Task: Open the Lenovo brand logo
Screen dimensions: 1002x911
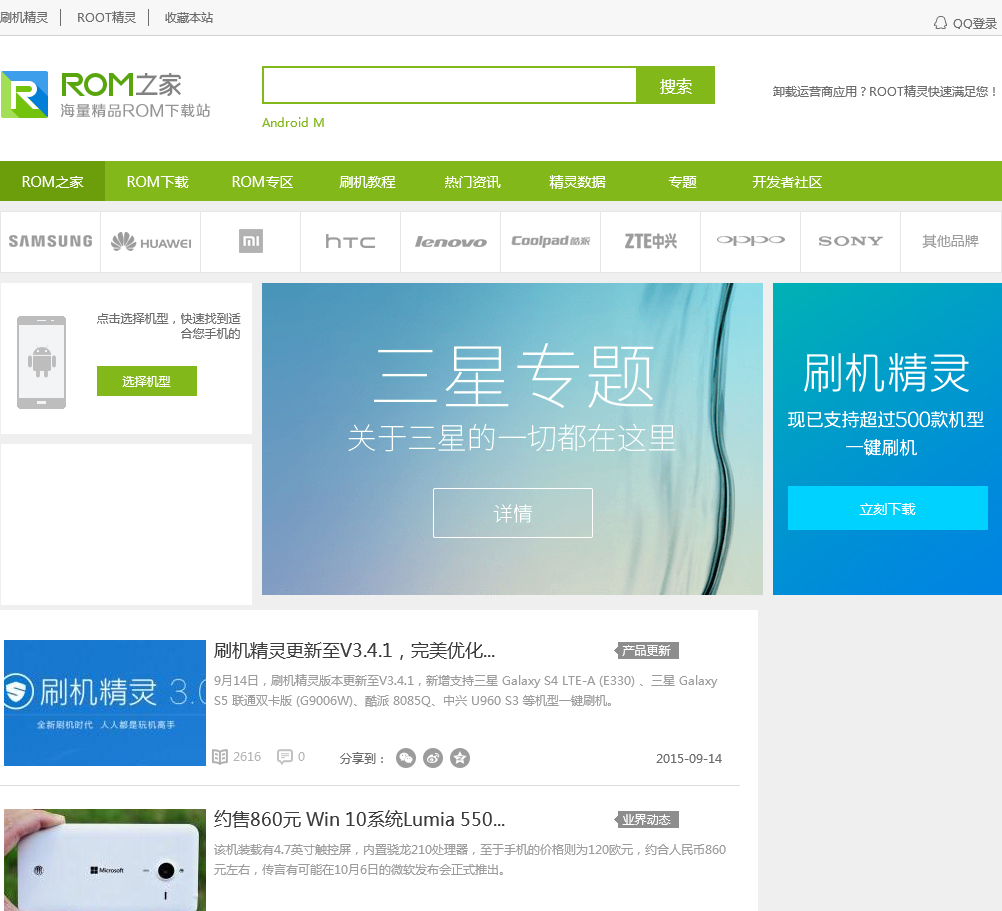Action: 451,242
